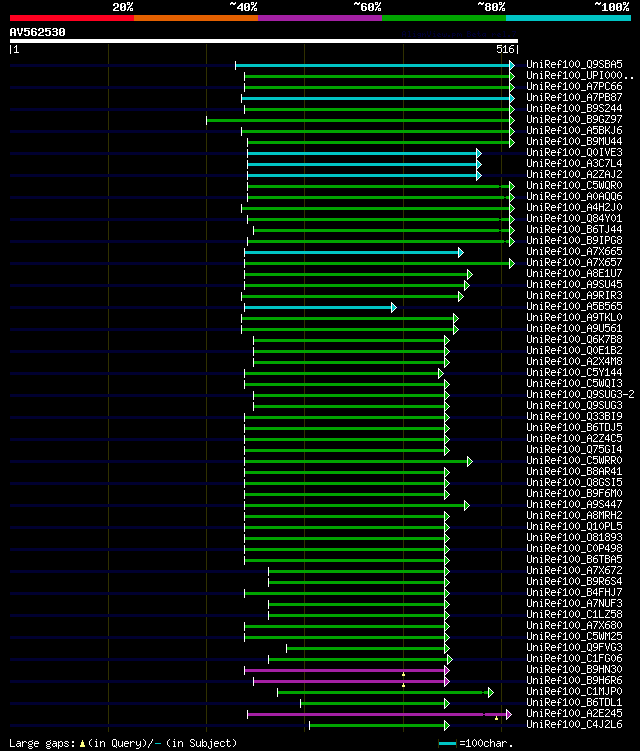
Task: Click the UniRef100_Q9FVG3 label
Action: 574,648
